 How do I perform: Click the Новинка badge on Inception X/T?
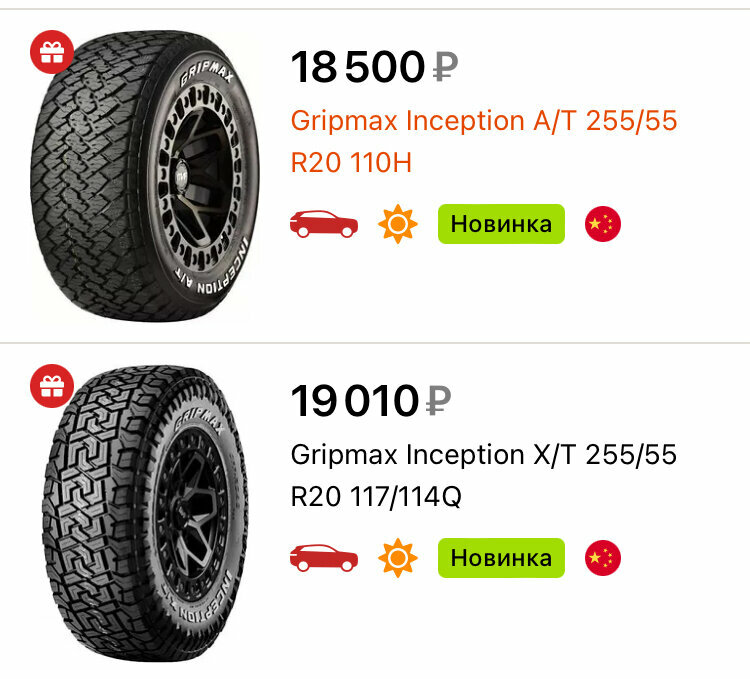[x=501, y=558]
